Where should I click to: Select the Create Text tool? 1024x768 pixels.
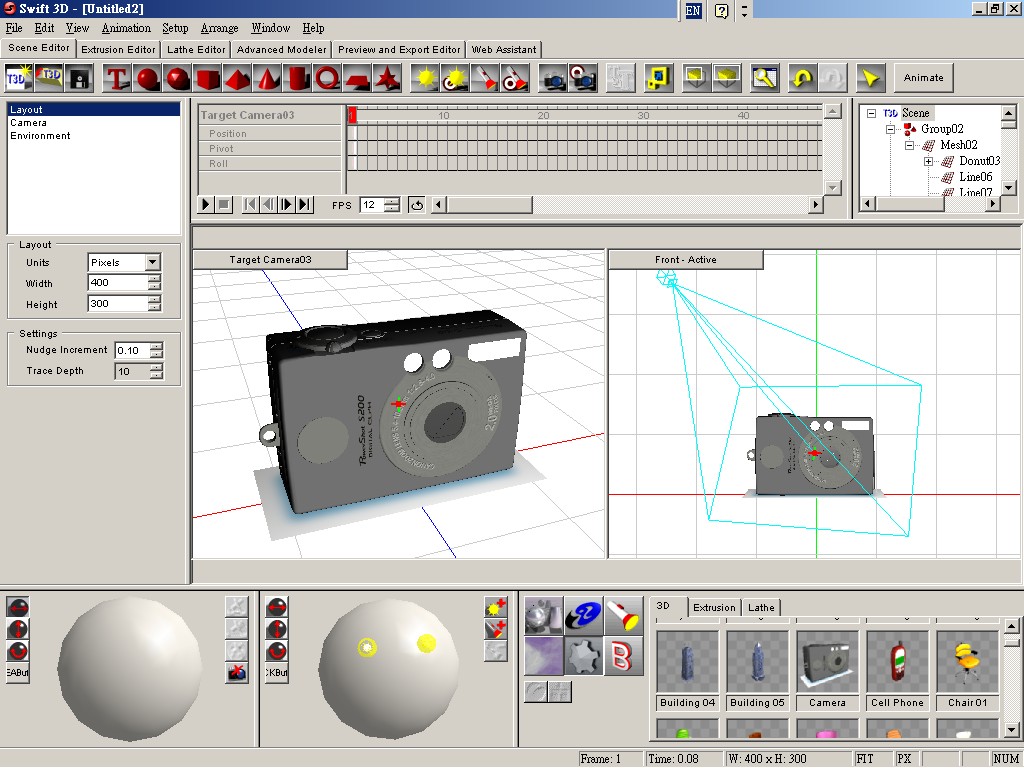point(116,78)
